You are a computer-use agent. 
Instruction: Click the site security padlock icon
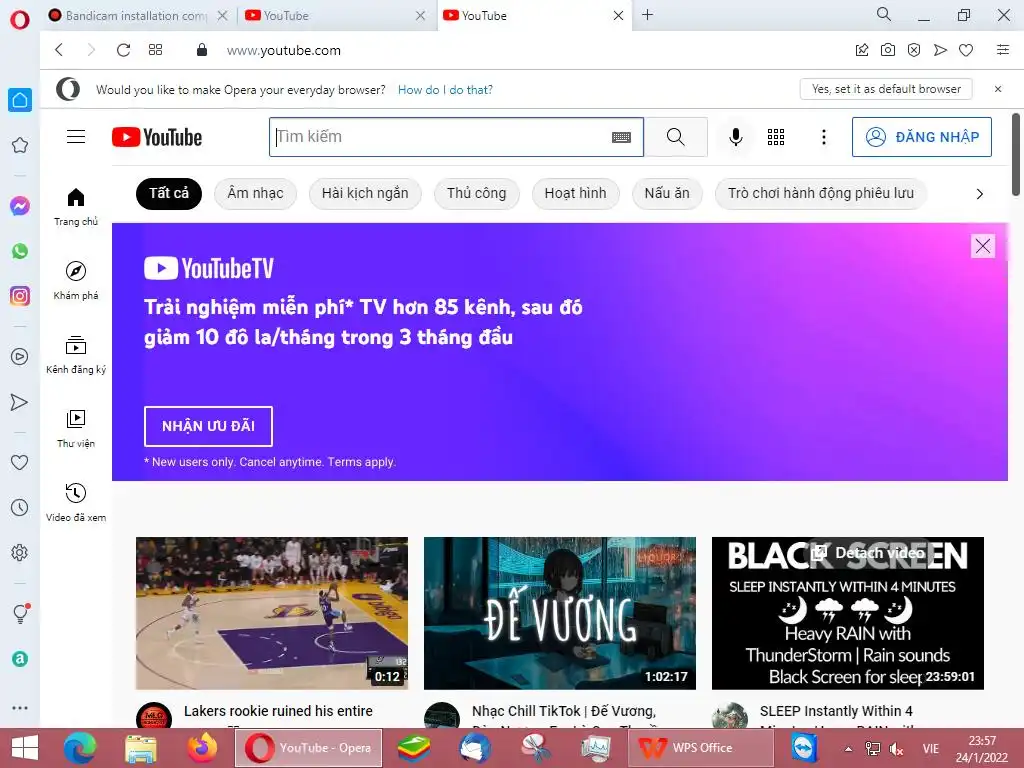coord(202,50)
